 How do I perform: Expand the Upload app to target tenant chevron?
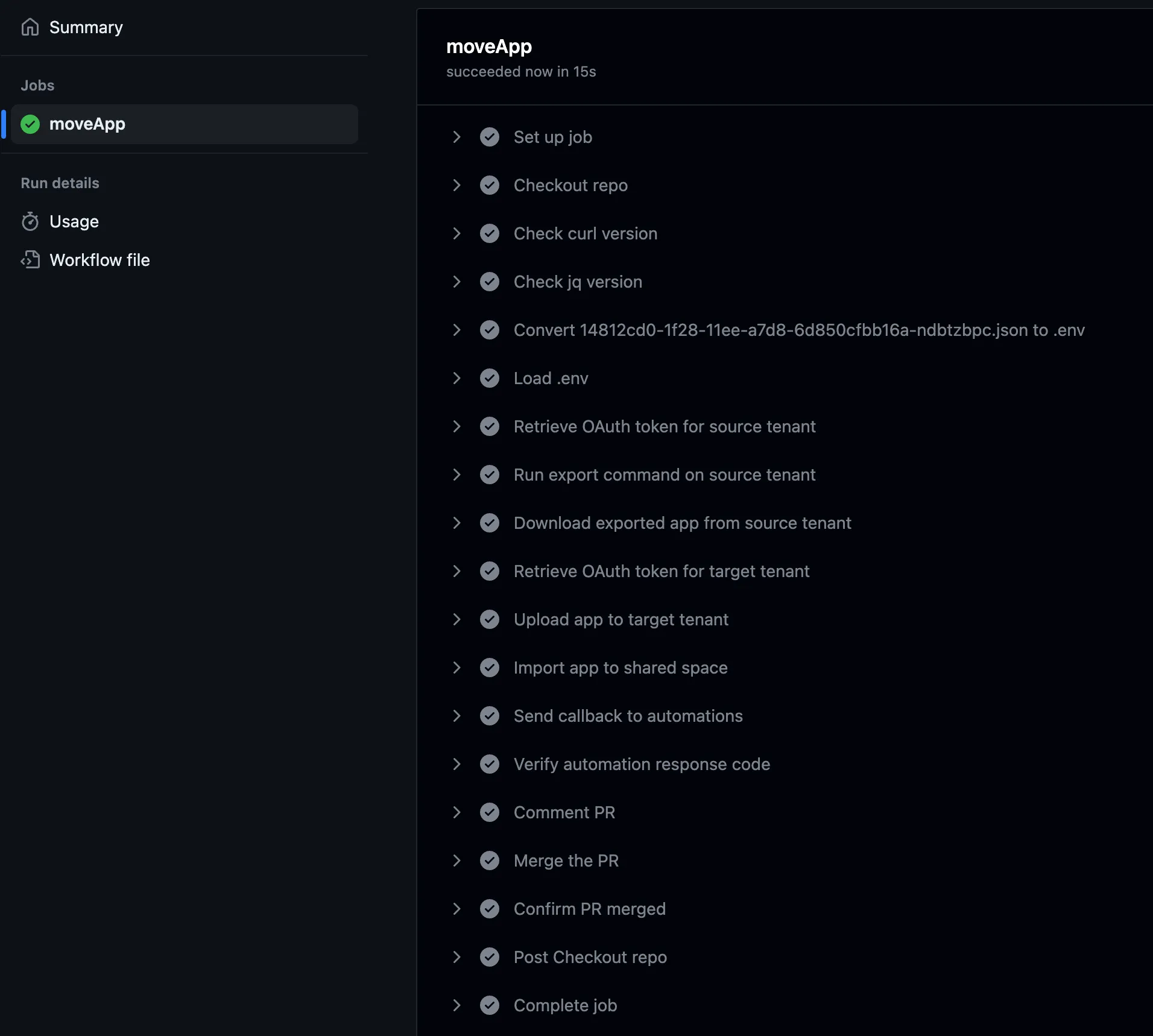456,619
